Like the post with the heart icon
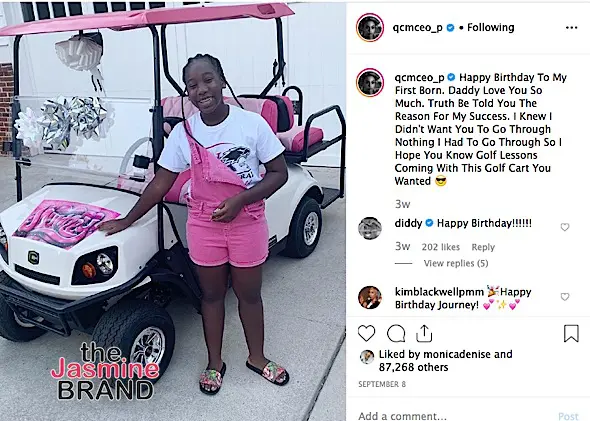This screenshot has height=421, width=590. coord(366,333)
